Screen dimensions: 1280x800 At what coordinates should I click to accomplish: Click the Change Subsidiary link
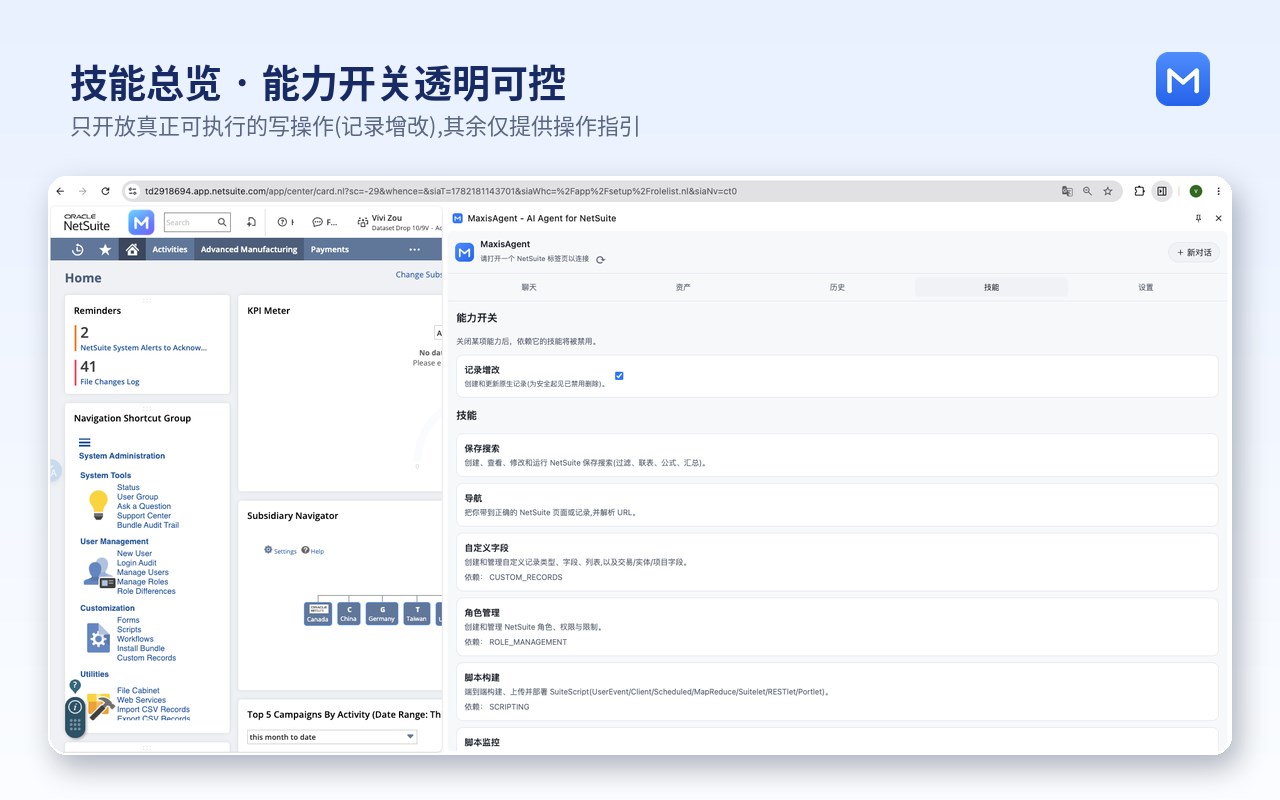419,275
